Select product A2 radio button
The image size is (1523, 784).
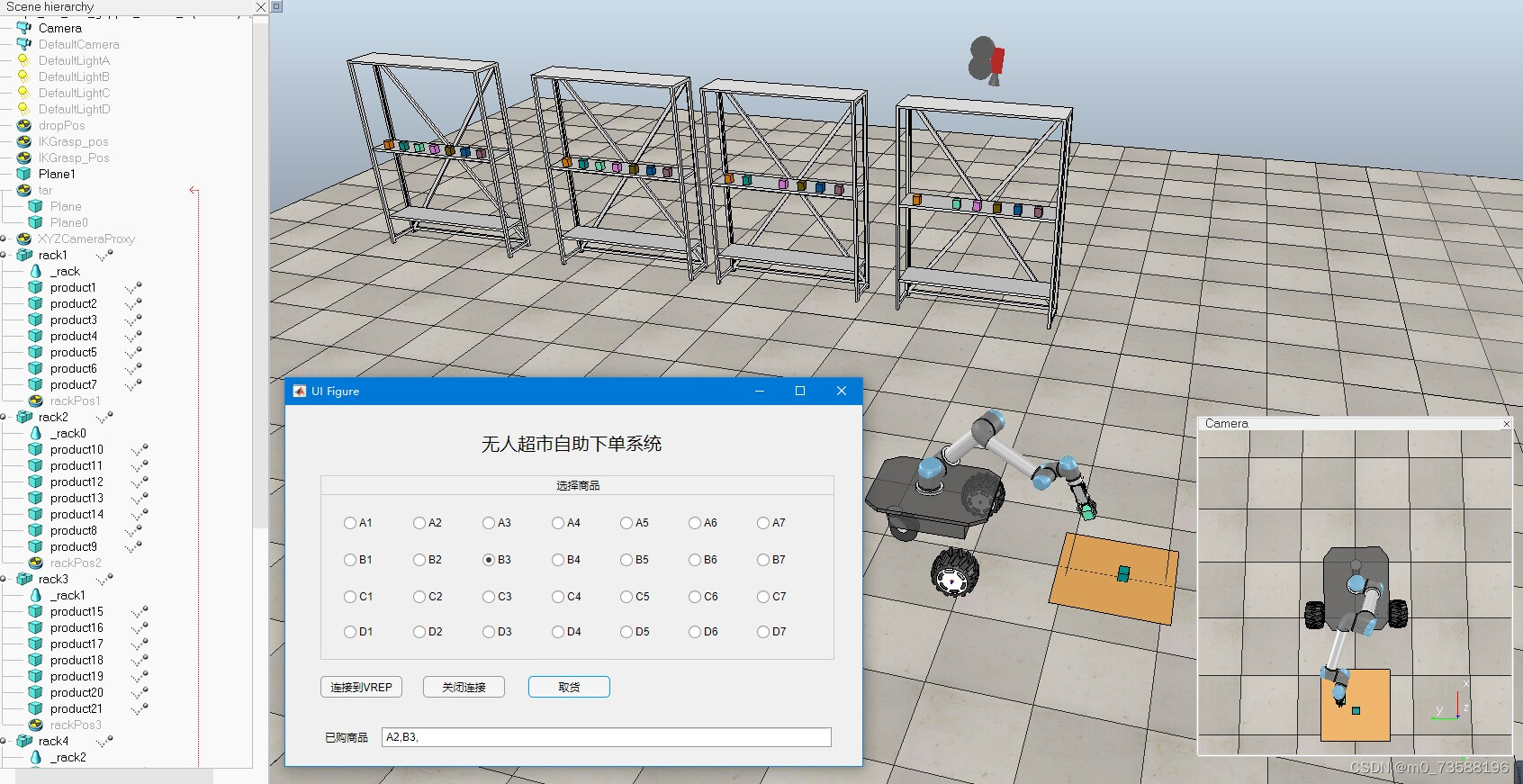[x=419, y=522]
